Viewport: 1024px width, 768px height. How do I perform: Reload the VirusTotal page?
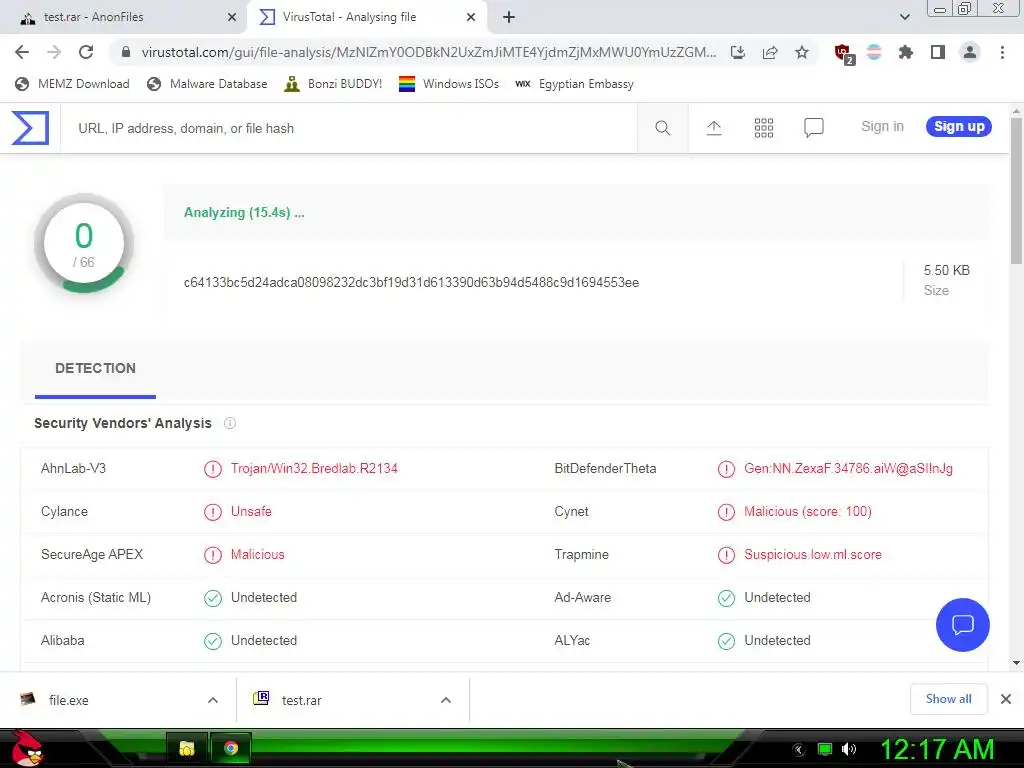(x=86, y=52)
